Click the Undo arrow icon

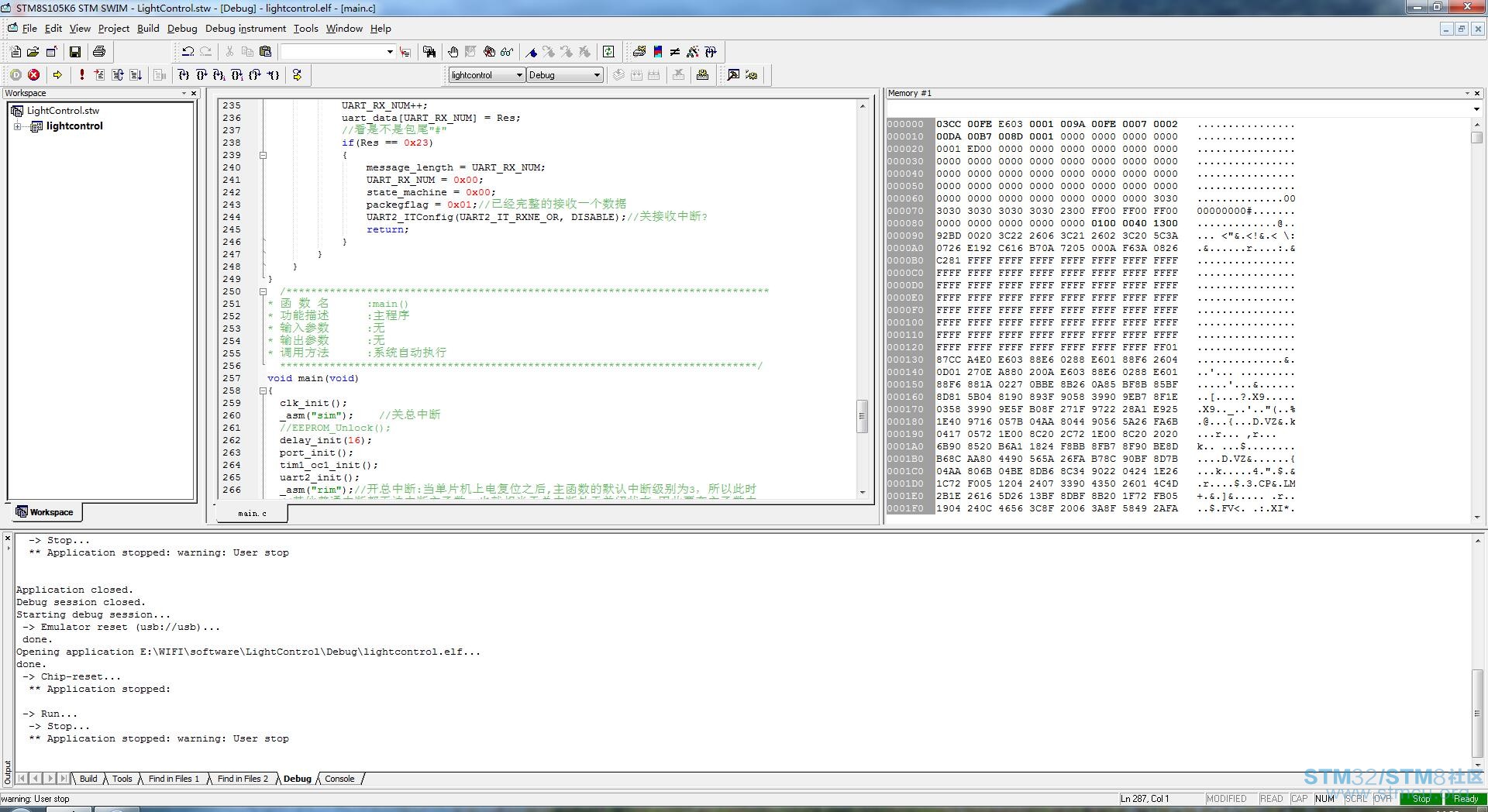pos(188,52)
